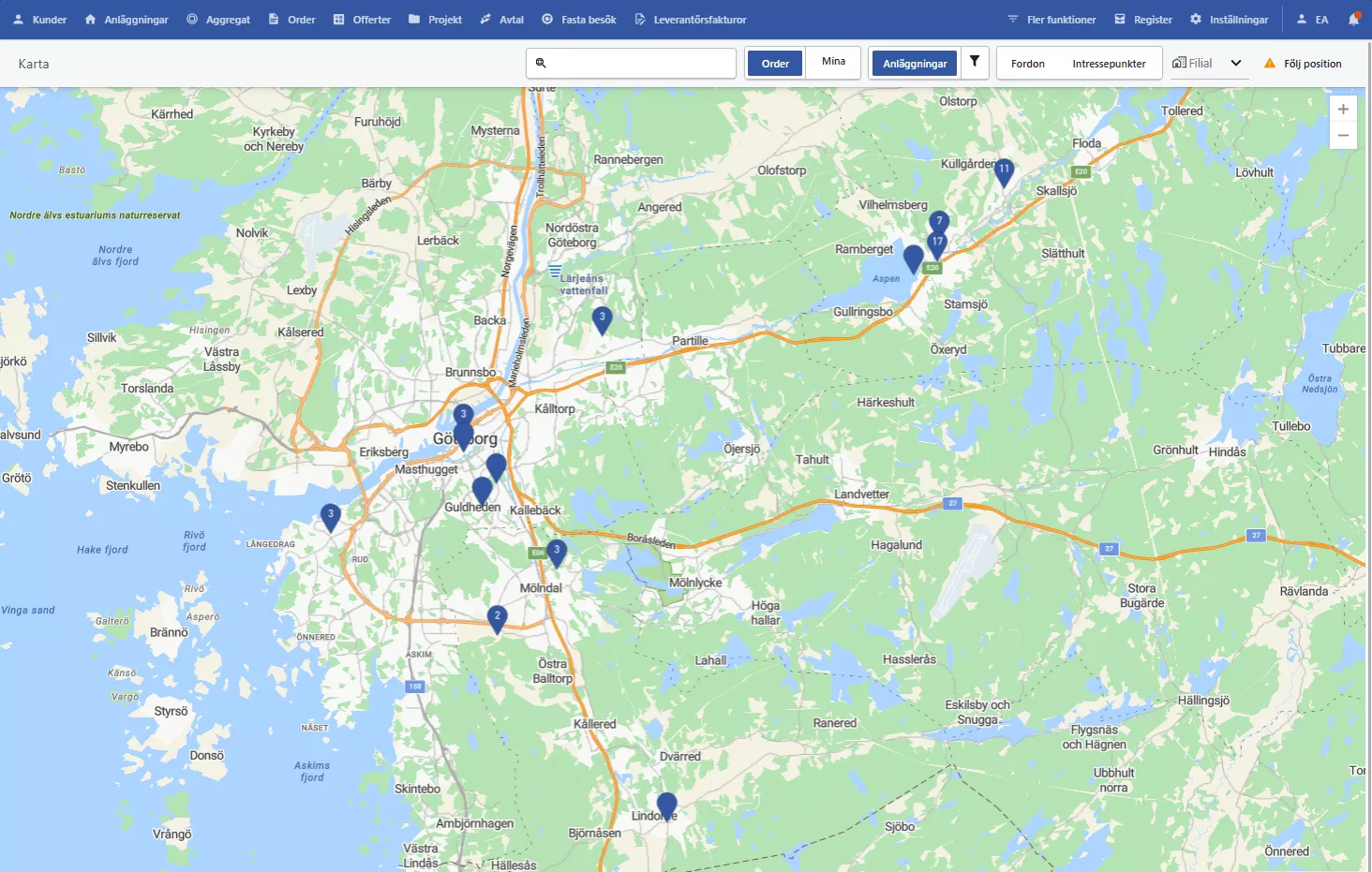Open the Fler funktioner menu
This screenshot has height=872, width=1372.
click(x=1051, y=20)
